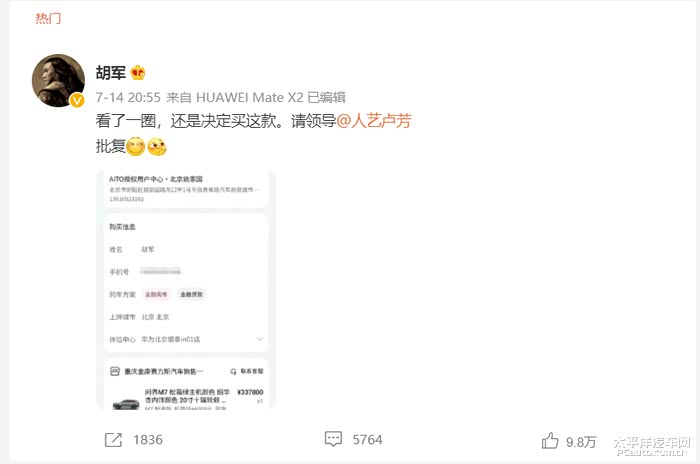Click the store icon before 重庆金康赛力斯
Image resolution: width=700 pixels, height=464 pixels.
(115, 371)
